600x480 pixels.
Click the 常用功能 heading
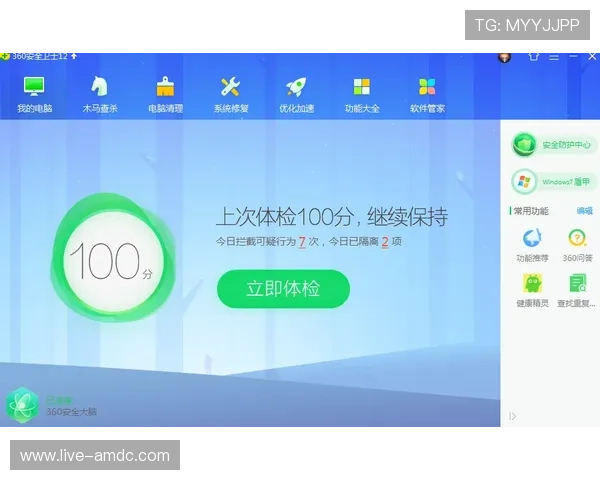531,211
